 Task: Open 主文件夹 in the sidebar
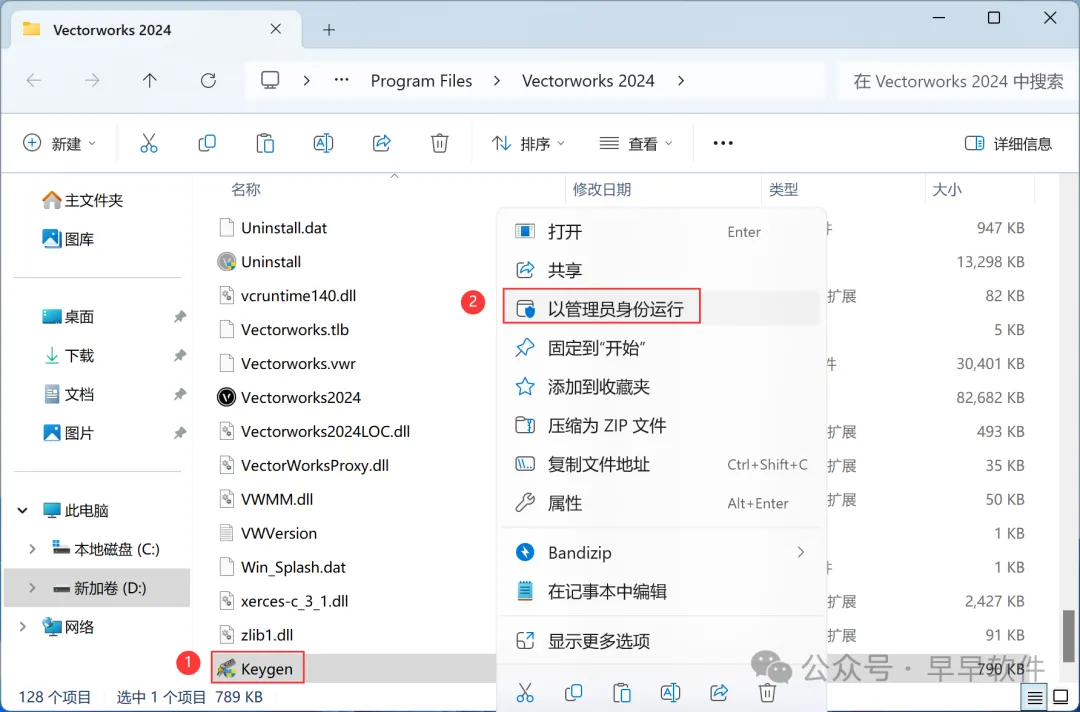tap(82, 200)
